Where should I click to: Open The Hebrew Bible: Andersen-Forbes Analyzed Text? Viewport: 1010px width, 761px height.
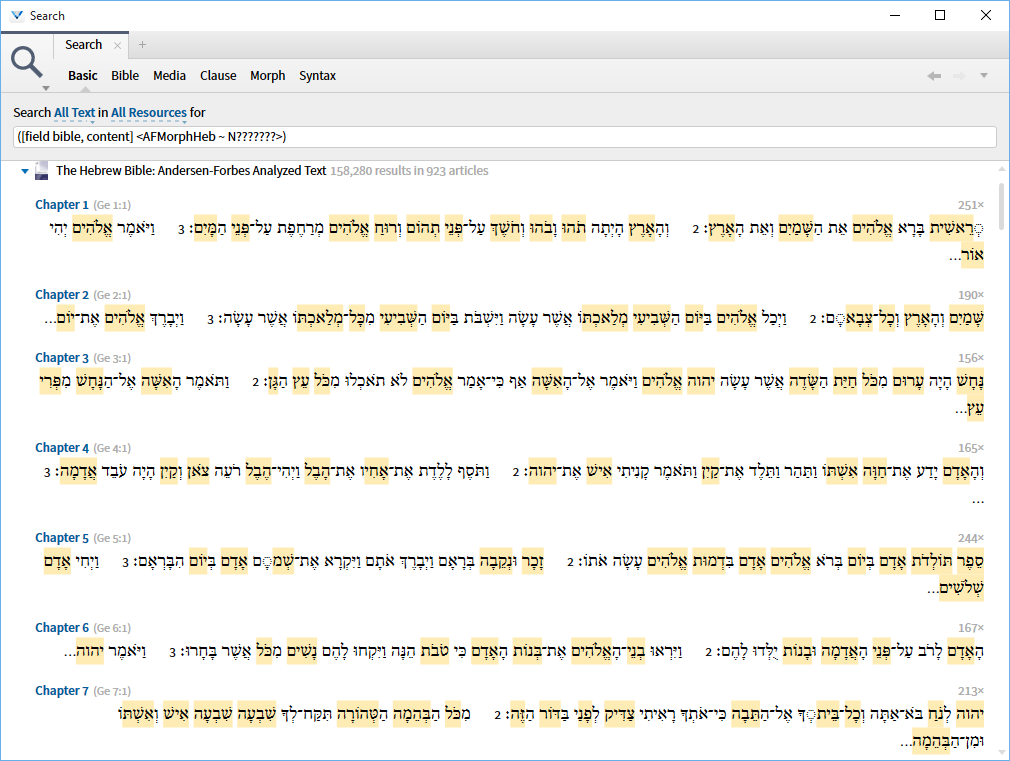(x=191, y=171)
